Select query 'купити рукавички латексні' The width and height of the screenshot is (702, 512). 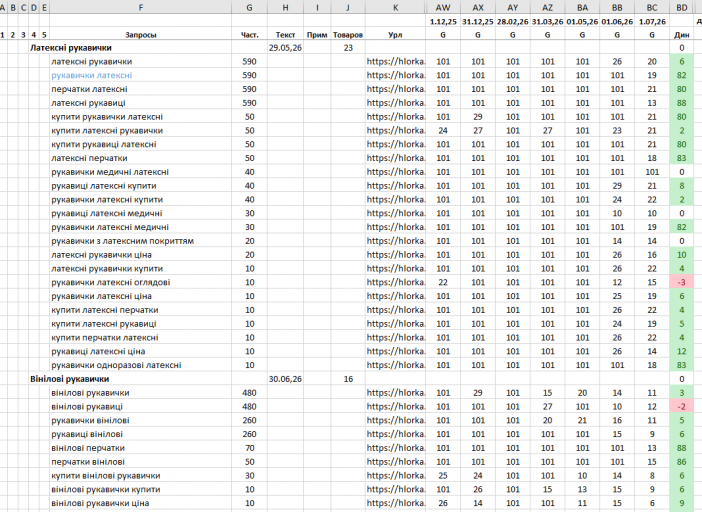point(107,117)
